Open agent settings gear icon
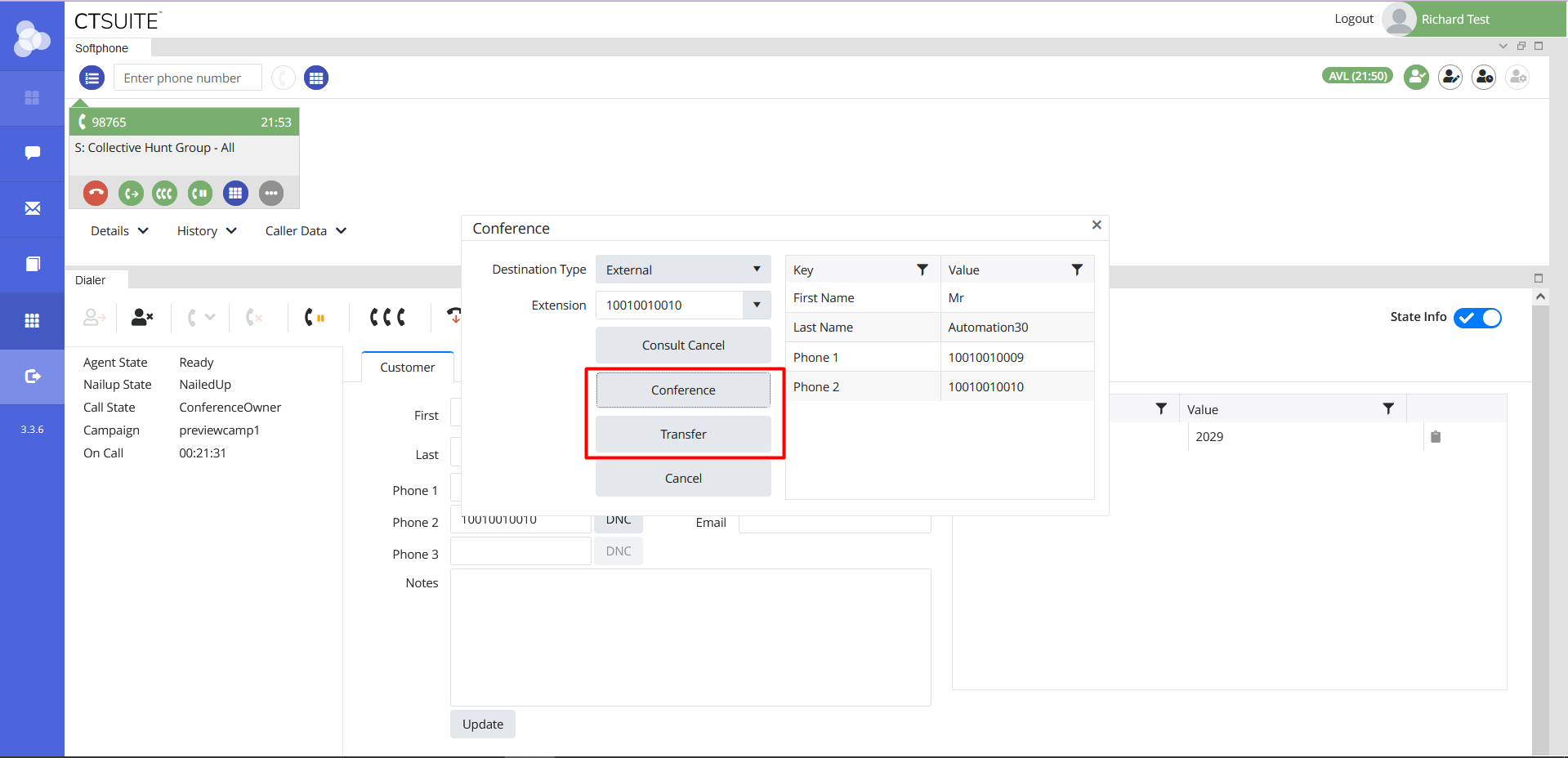The height and width of the screenshot is (758, 1568). click(1517, 78)
